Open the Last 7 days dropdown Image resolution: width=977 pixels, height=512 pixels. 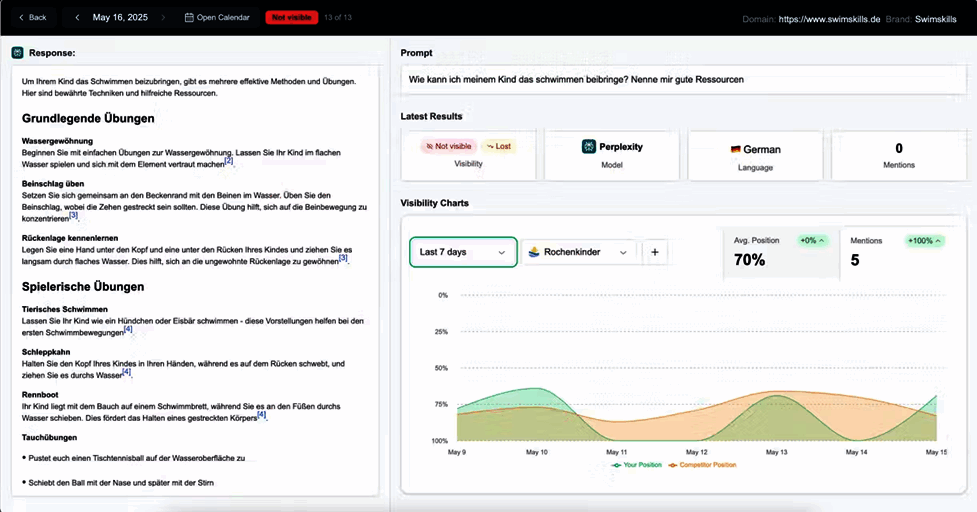pos(463,252)
